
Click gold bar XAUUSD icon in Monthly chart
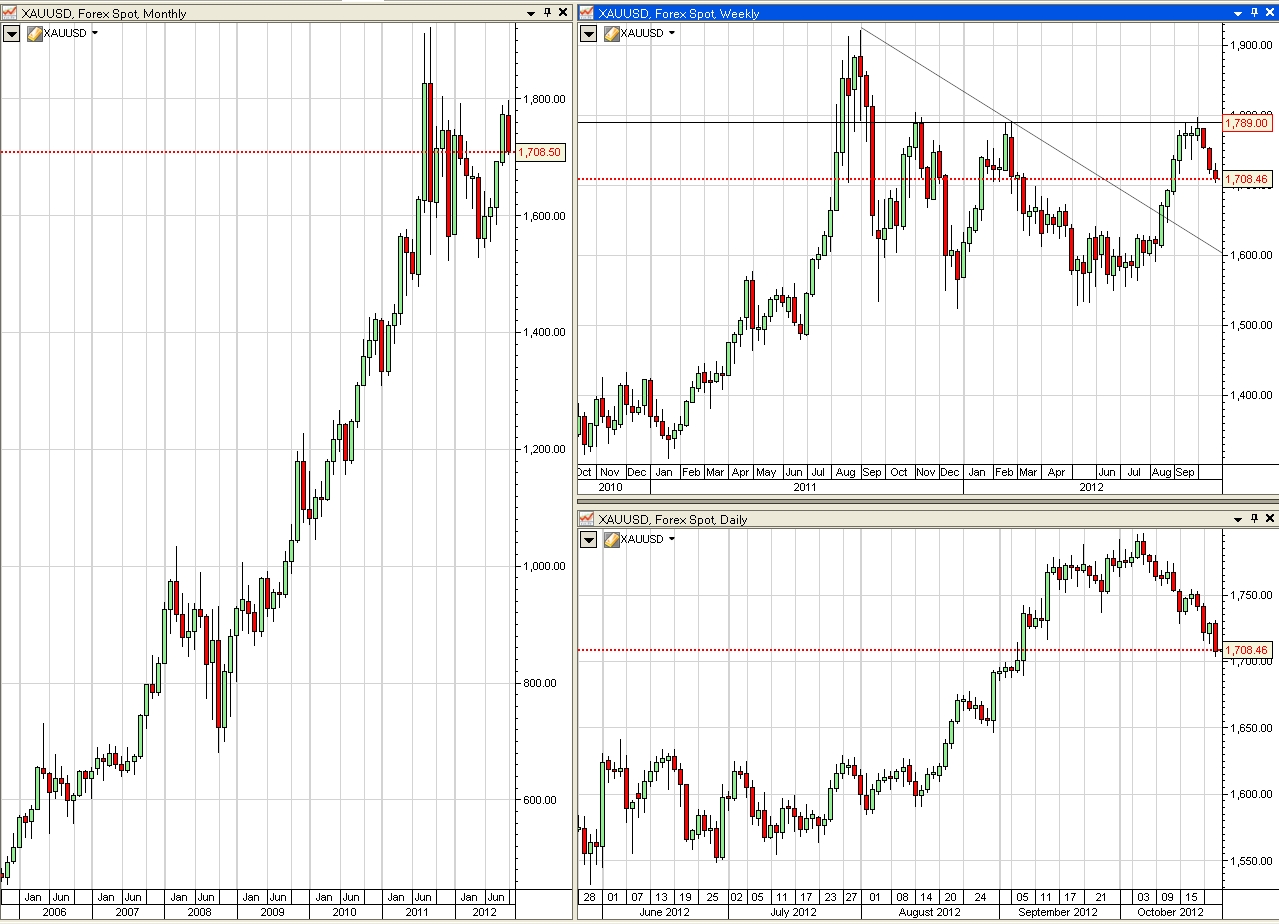pyautogui.click(x=35, y=33)
